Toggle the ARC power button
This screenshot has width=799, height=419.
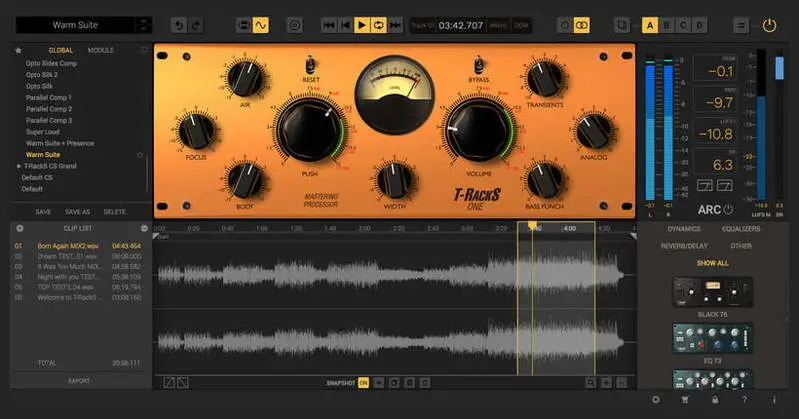728,209
